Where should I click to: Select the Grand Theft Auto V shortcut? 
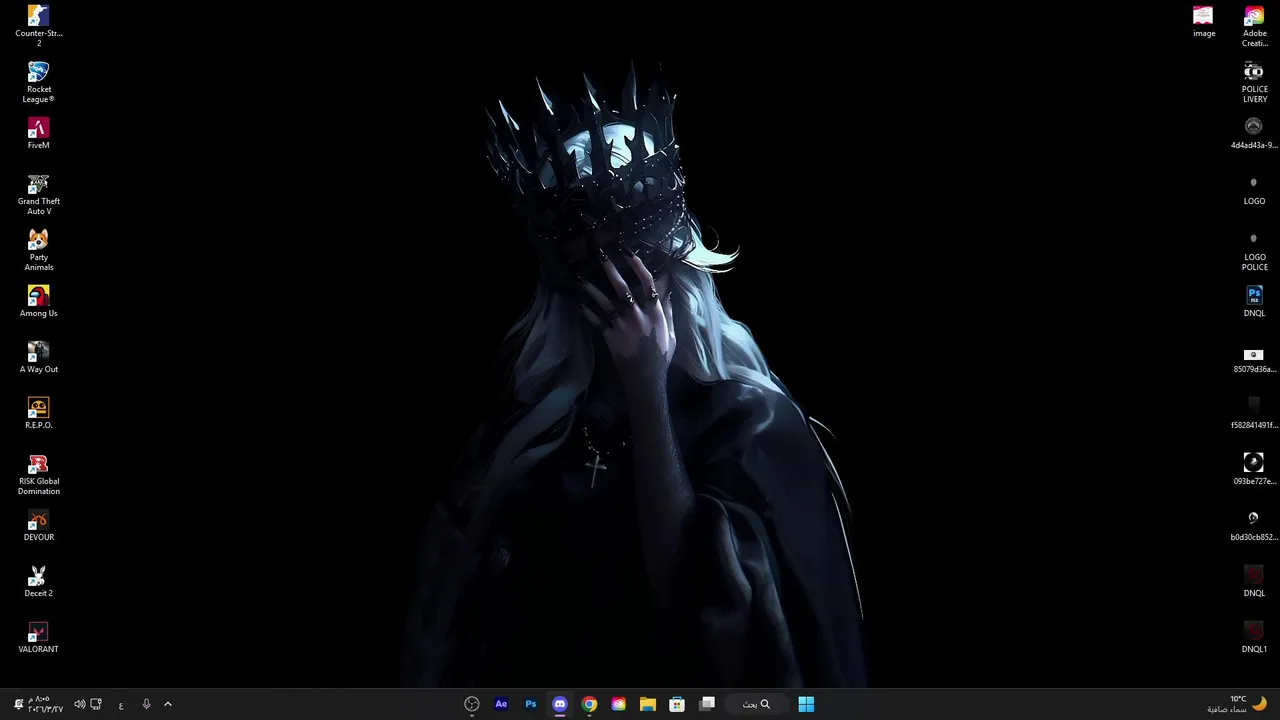[x=38, y=194]
